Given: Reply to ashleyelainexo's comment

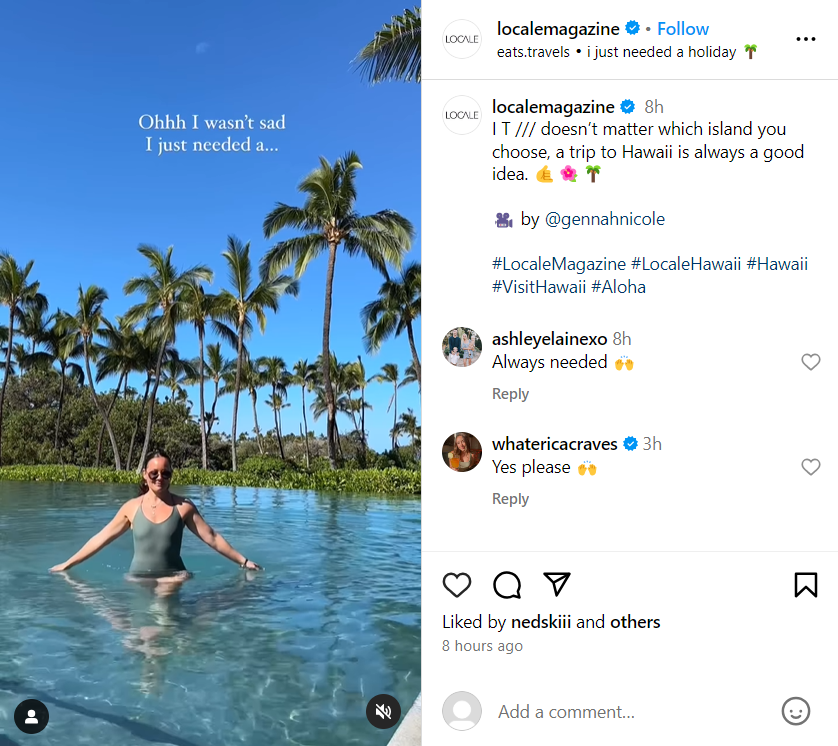Looking at the screenshot, I should click(510, 394).
